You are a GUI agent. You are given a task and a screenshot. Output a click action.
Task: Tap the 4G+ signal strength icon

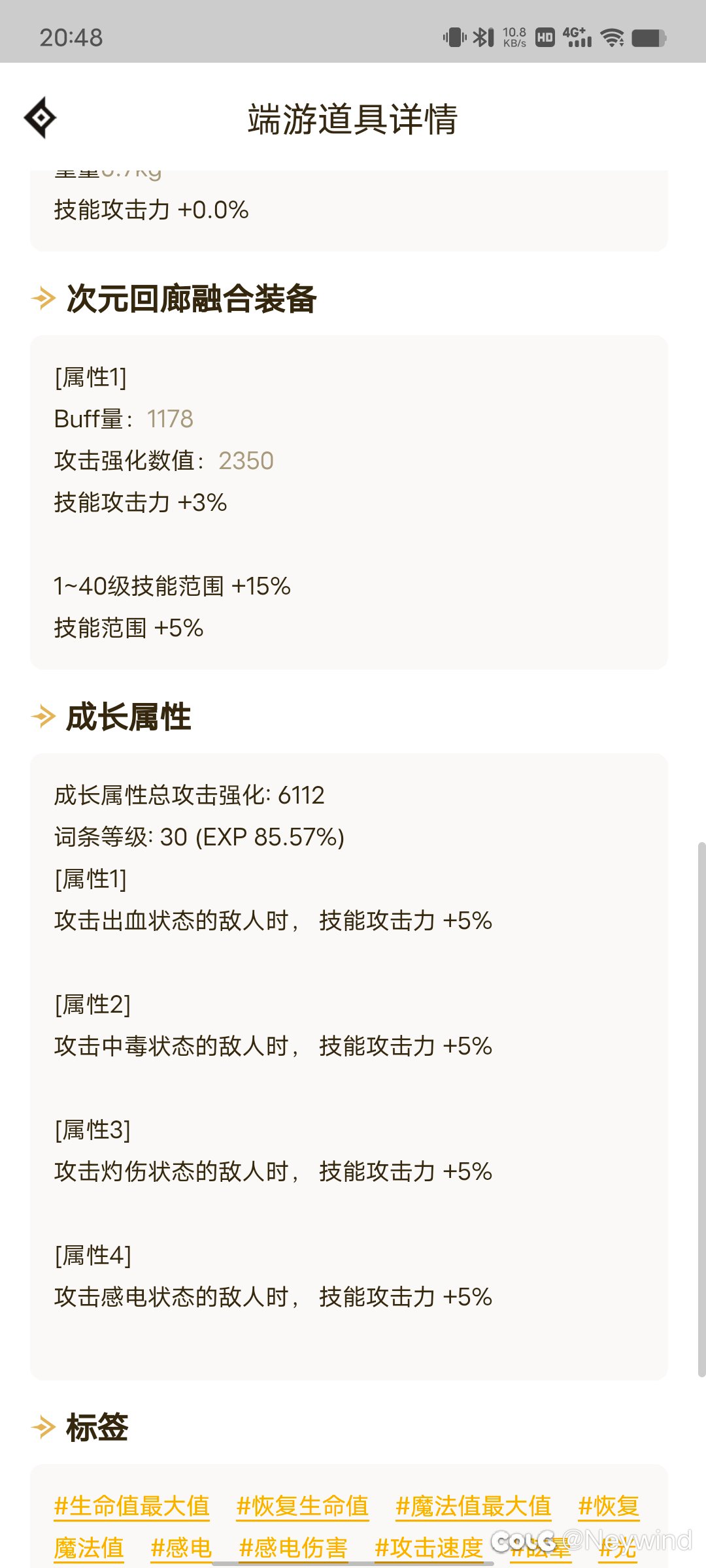click(577, 37)
